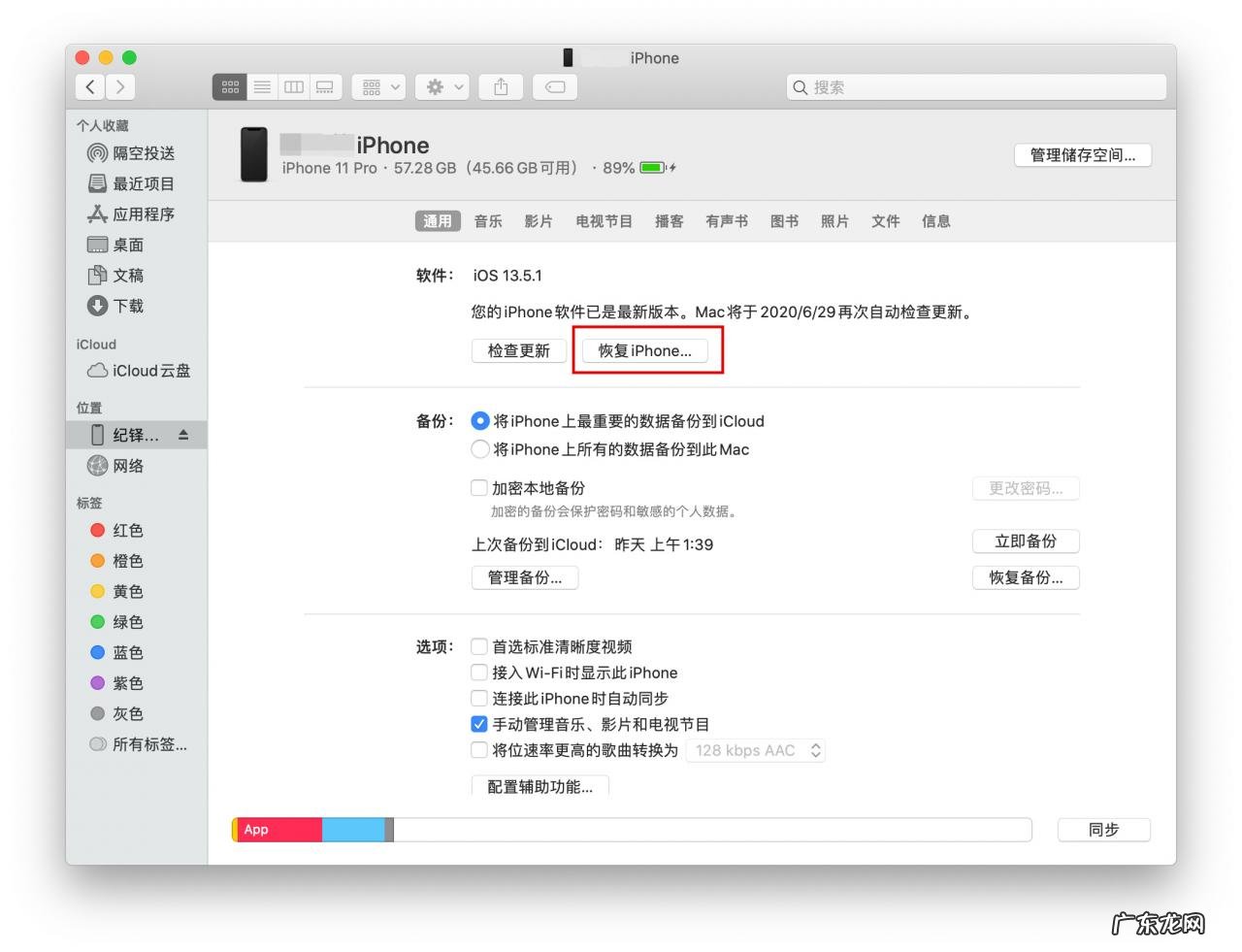The width and height of the screenshot is (1242, 952).
Task: Click the tag icon in the toolbar
Action: tap(555, 86)
